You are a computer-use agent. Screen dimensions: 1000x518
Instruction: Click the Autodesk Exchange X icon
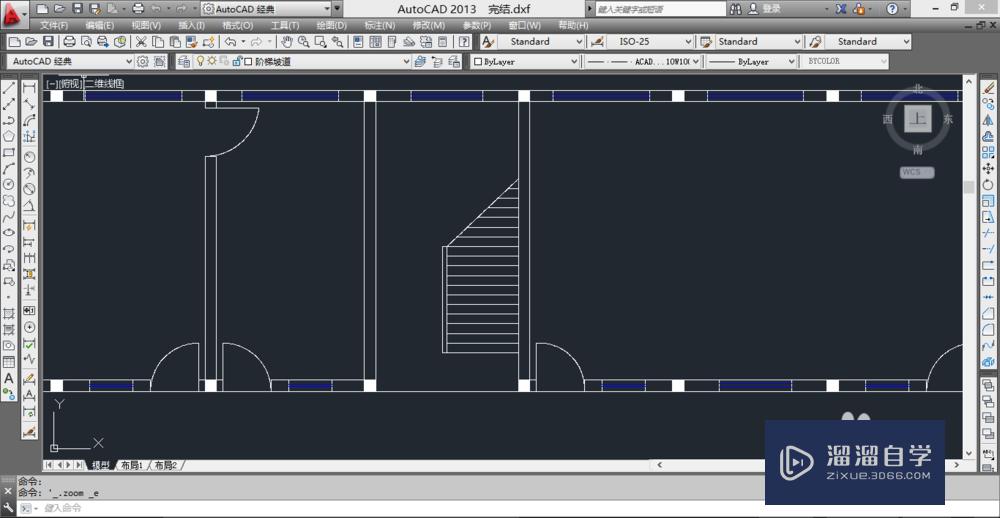click(842, 9)
